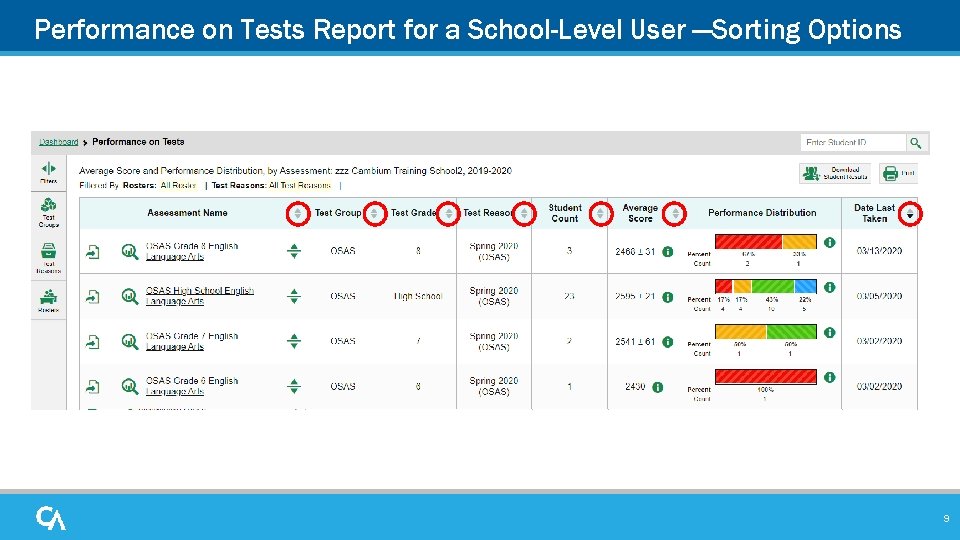Click the export icon for High School row
This screenshot has width=960, height=540.
[x=92, y=297]
